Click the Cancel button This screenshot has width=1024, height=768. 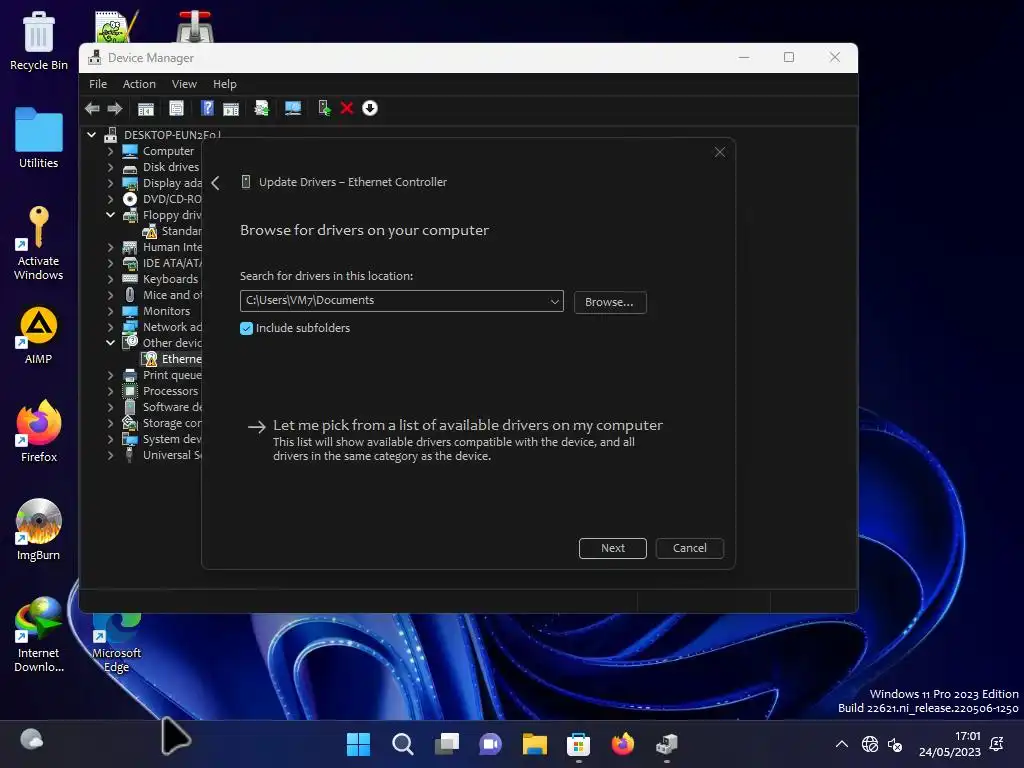[x=690, y=549]
